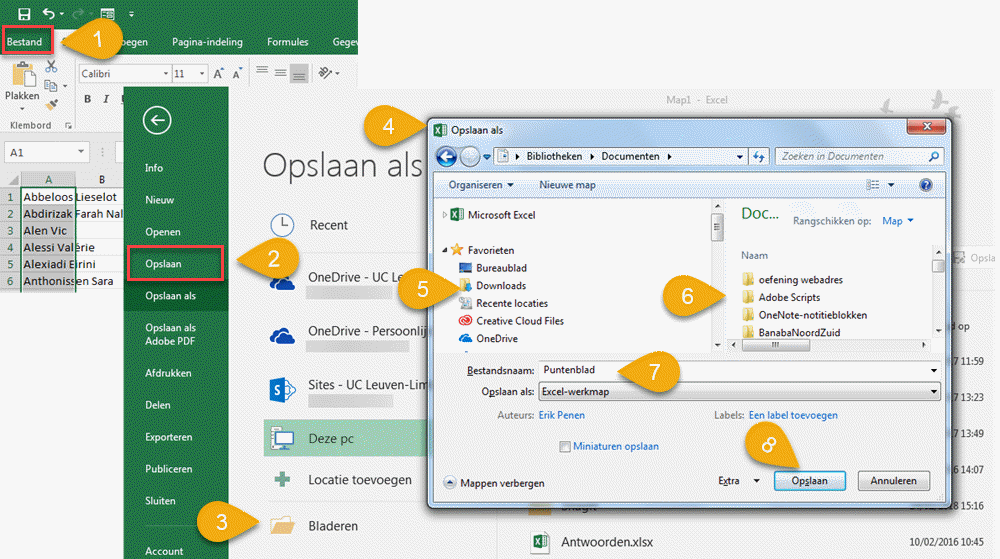1000x559 pixels.
Task: Select the bottom align icon
Action: tap(298, 74)
